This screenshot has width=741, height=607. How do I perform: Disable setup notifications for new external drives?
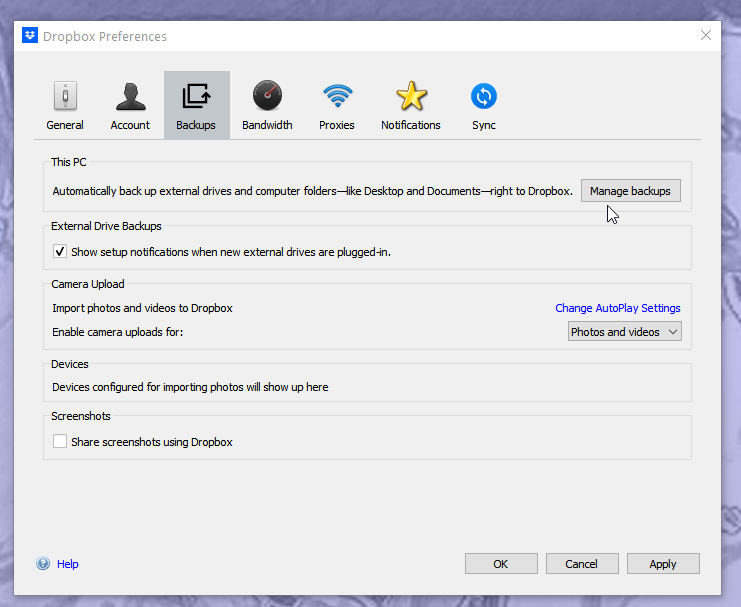[x=60, y=252]
